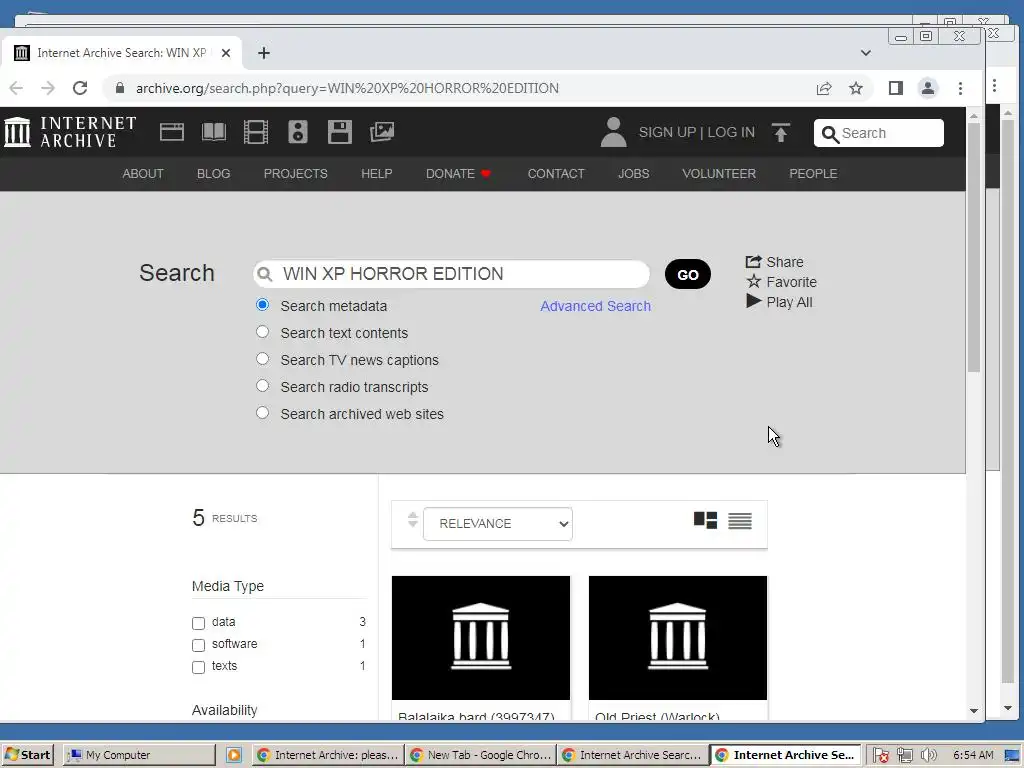Switch to My Computer taskbar window

[140, 755]
